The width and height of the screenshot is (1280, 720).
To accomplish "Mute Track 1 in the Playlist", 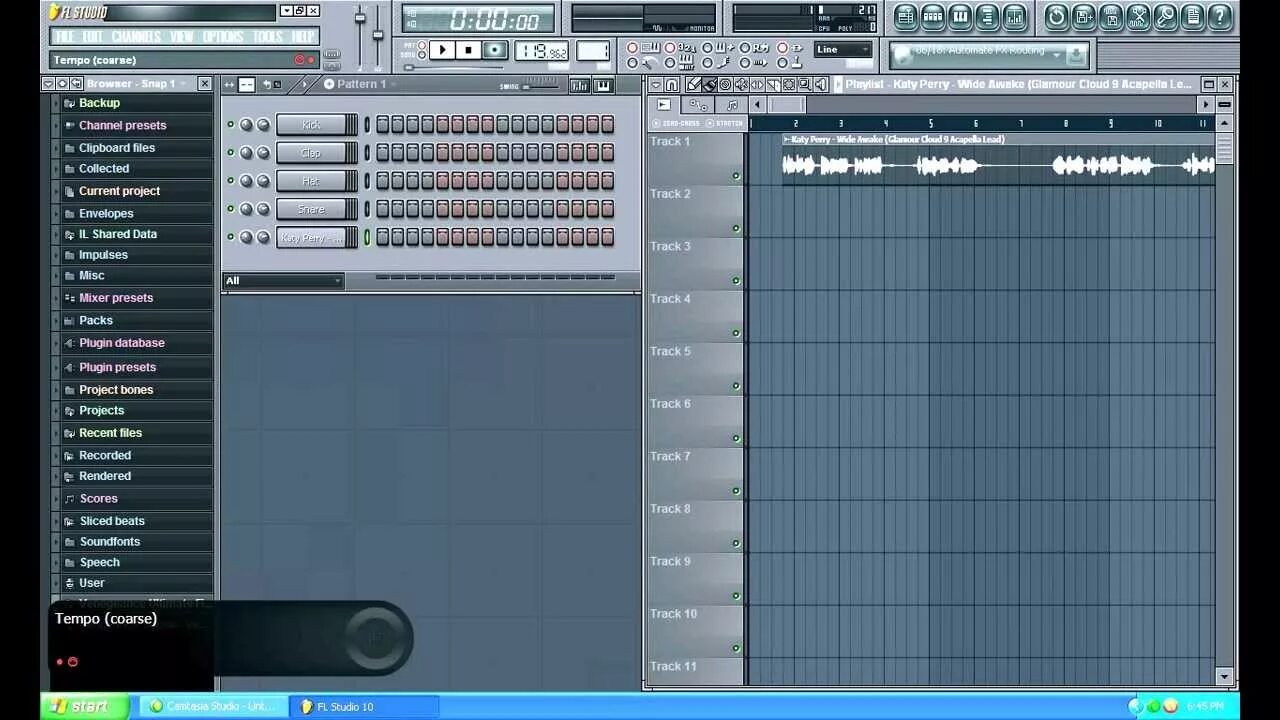I will coord(736,176).
